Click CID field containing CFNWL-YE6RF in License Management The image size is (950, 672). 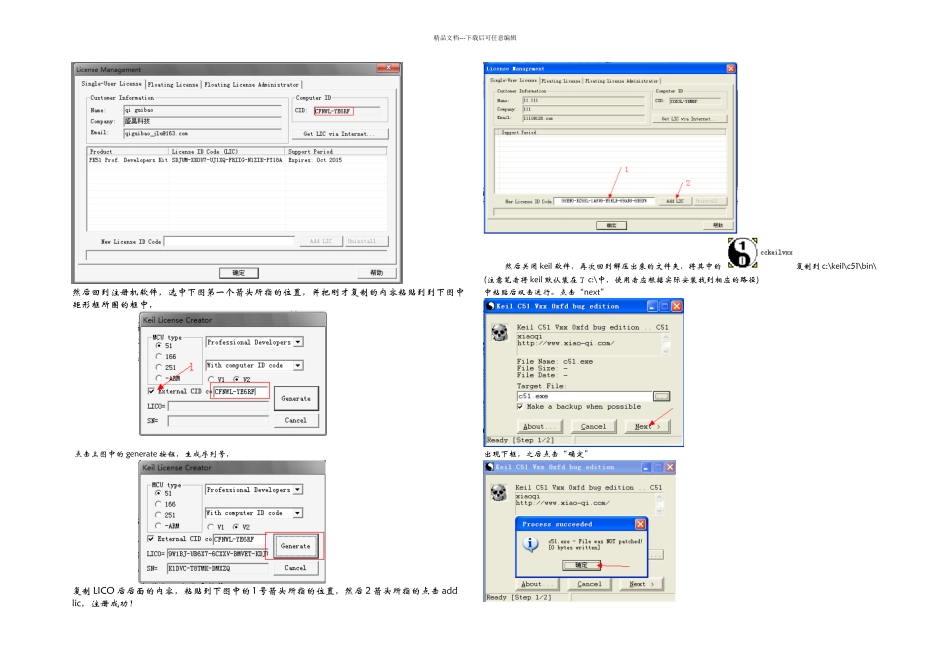(347, 111)
